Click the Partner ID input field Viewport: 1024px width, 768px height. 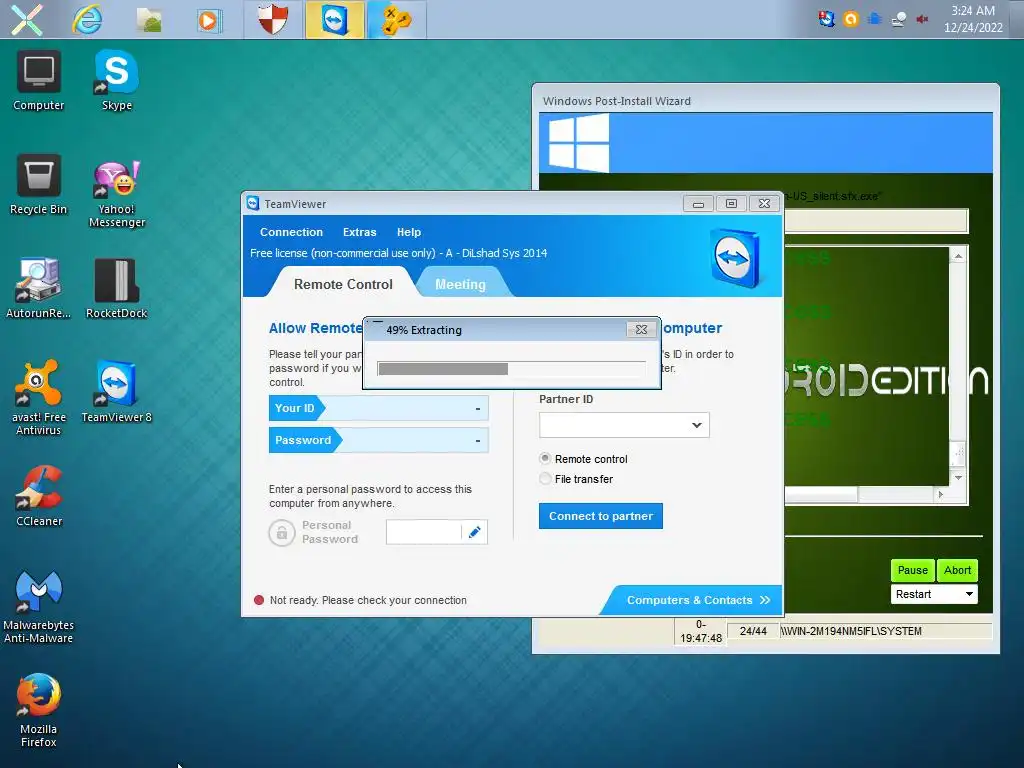[624, 425]
